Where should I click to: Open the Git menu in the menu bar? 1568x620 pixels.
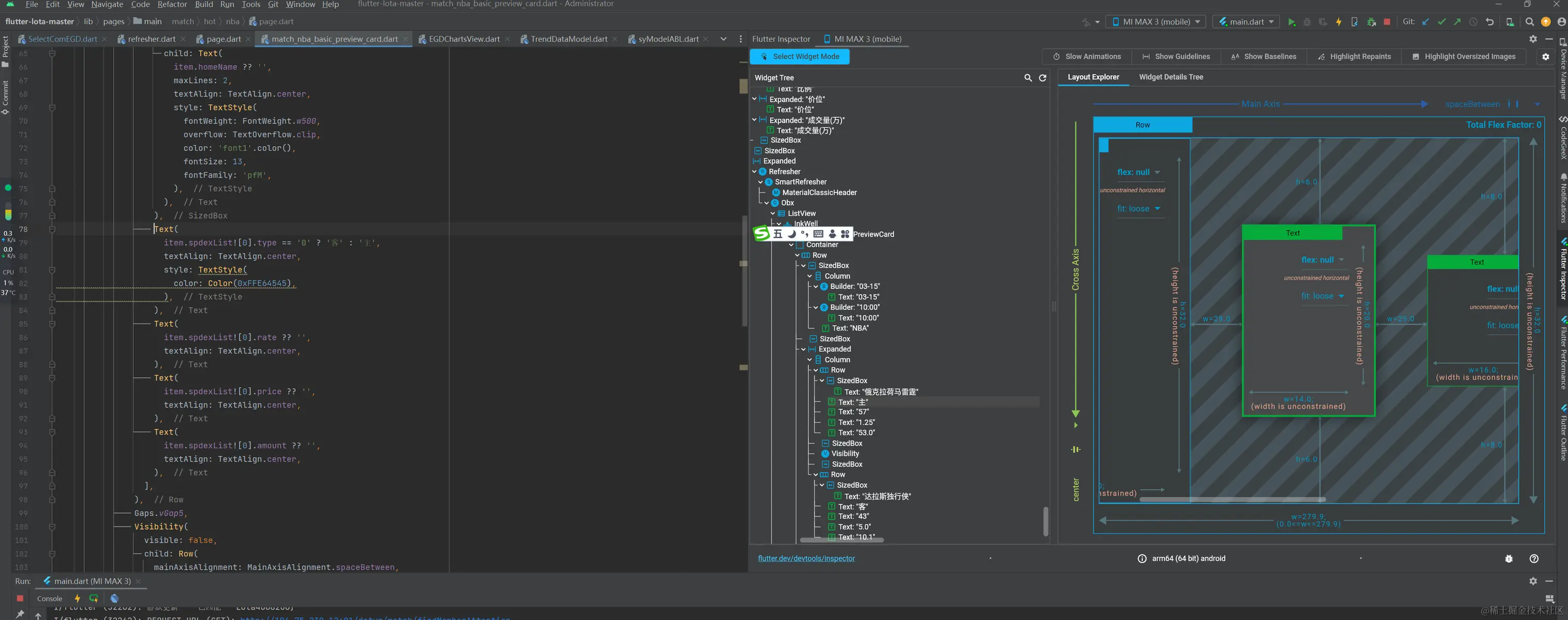click(x=273, y=4)
